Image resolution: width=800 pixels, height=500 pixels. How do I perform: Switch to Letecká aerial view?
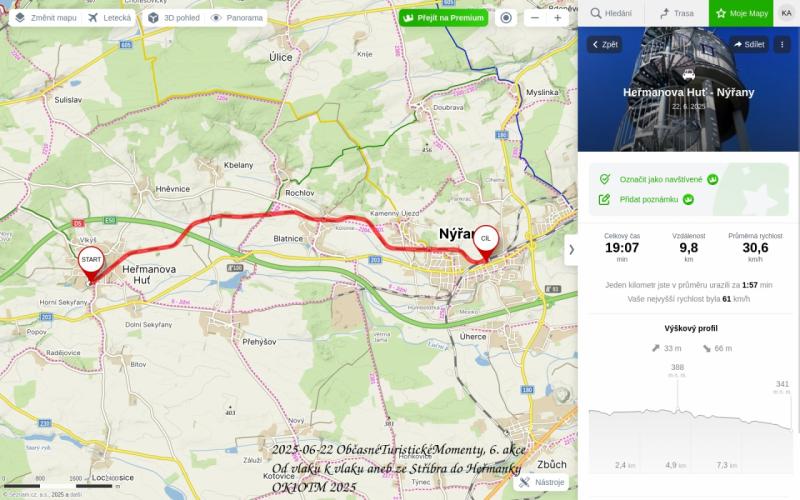pos(109,18)
